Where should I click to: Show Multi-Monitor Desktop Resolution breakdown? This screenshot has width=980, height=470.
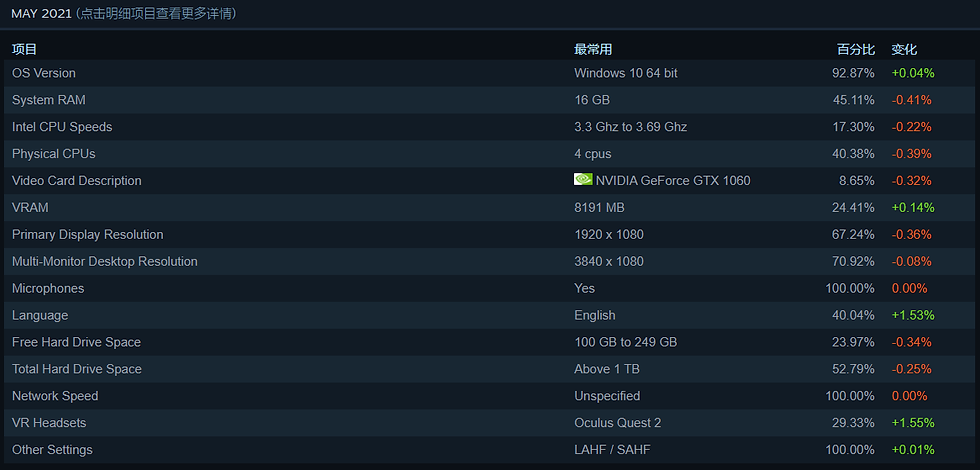click(490, 261)
